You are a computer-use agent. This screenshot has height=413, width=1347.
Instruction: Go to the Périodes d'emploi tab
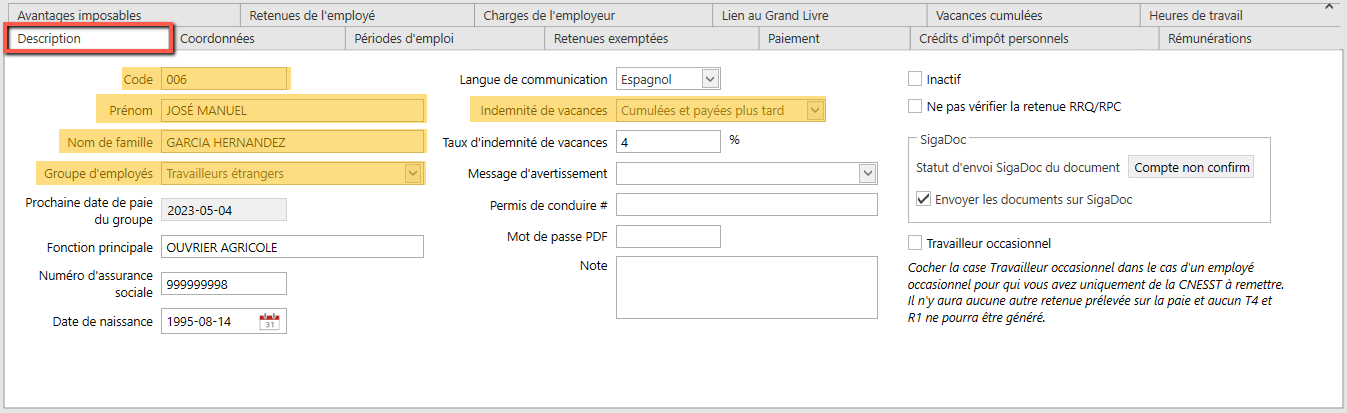pos(444,39)
